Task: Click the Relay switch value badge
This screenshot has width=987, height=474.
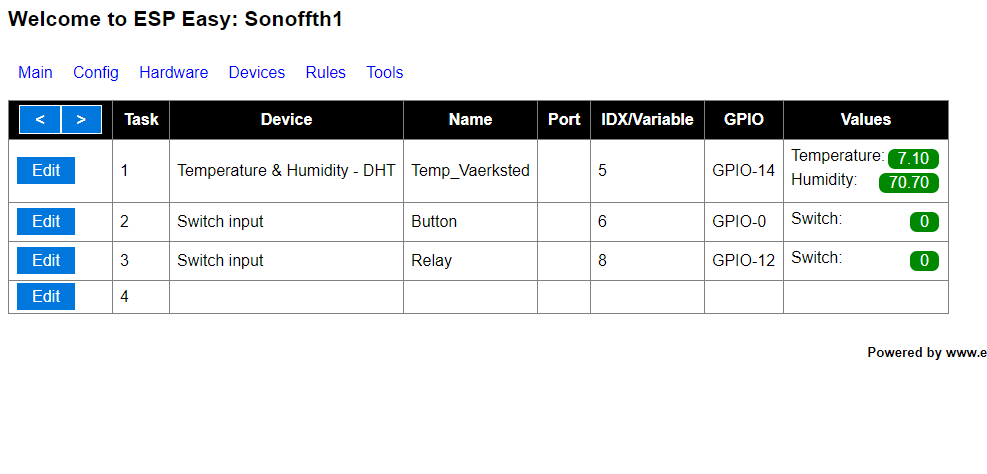Action: [x=924, y=261]
